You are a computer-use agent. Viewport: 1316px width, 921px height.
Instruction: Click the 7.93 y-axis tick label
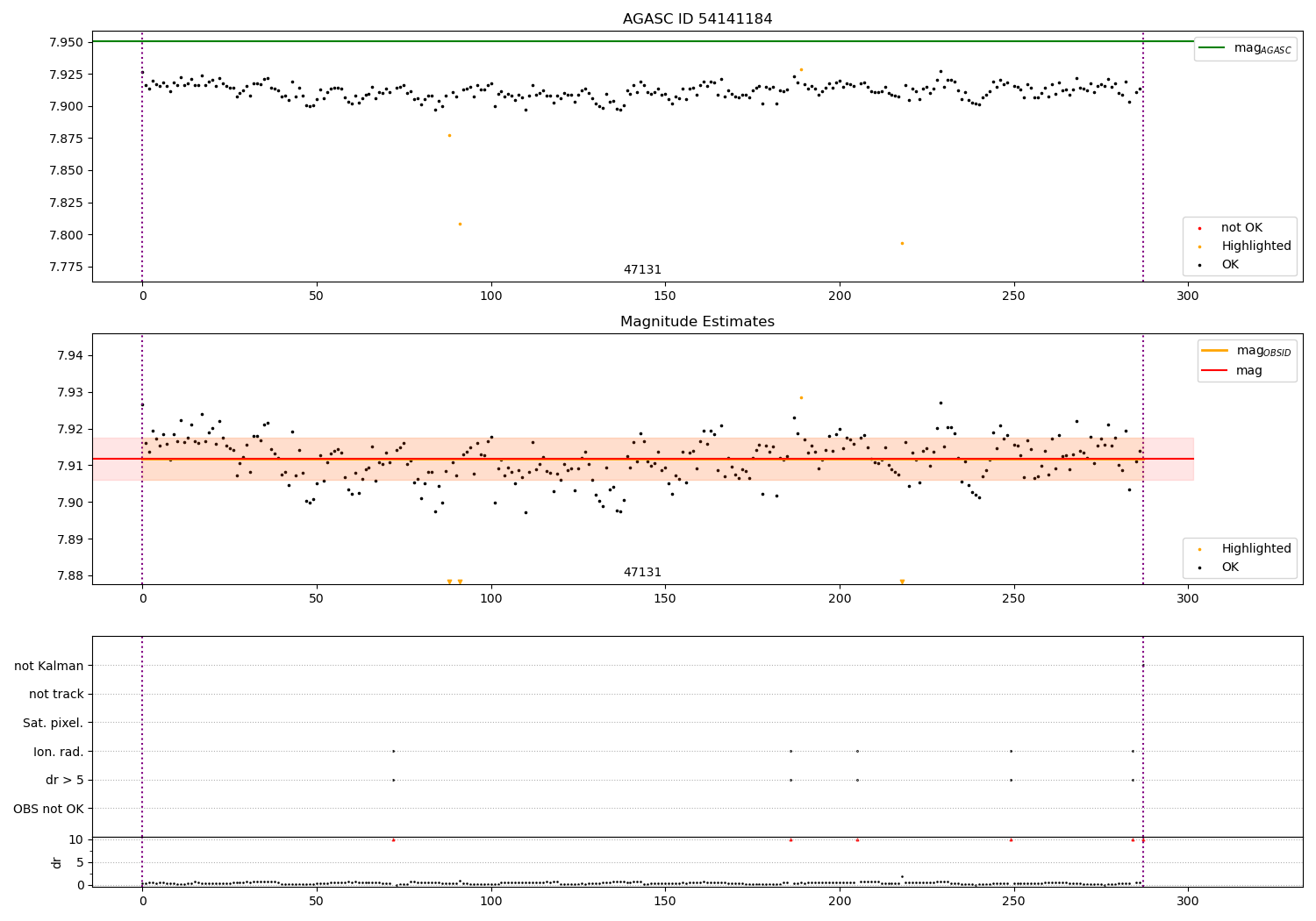coord(70,392)
